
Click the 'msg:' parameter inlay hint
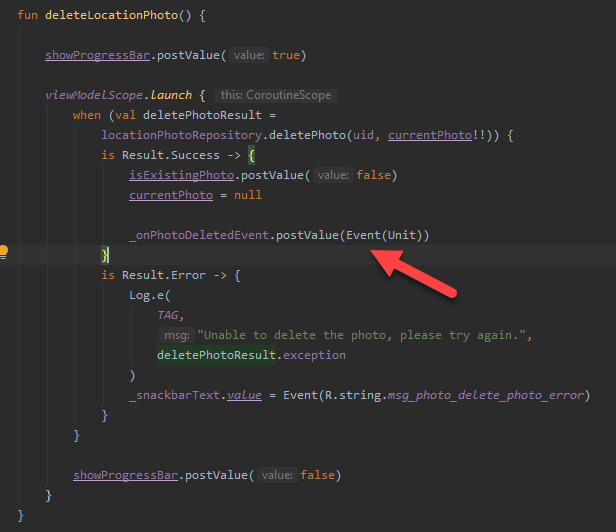tap(177, 335)
